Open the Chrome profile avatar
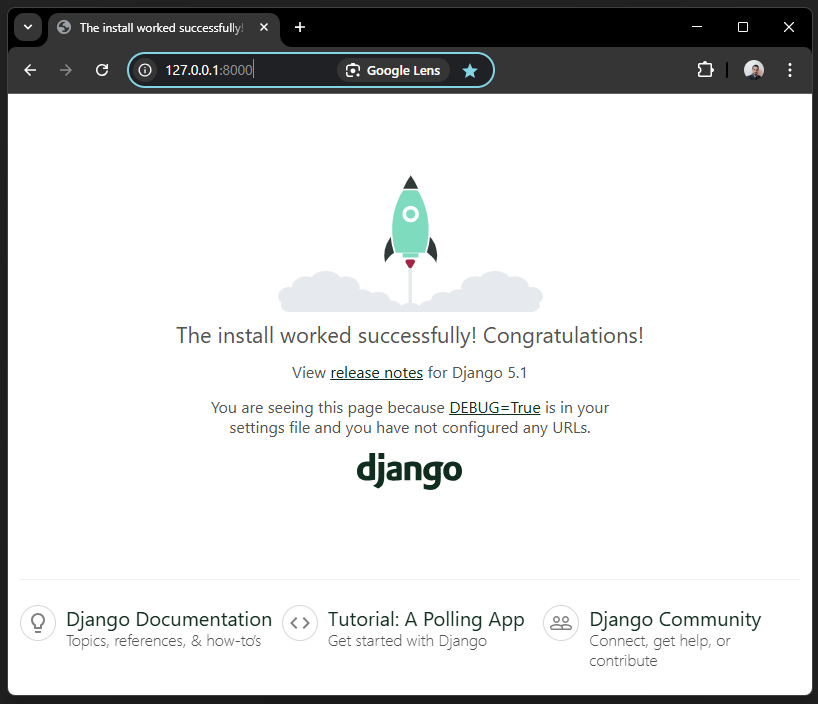 click(754, 70)
